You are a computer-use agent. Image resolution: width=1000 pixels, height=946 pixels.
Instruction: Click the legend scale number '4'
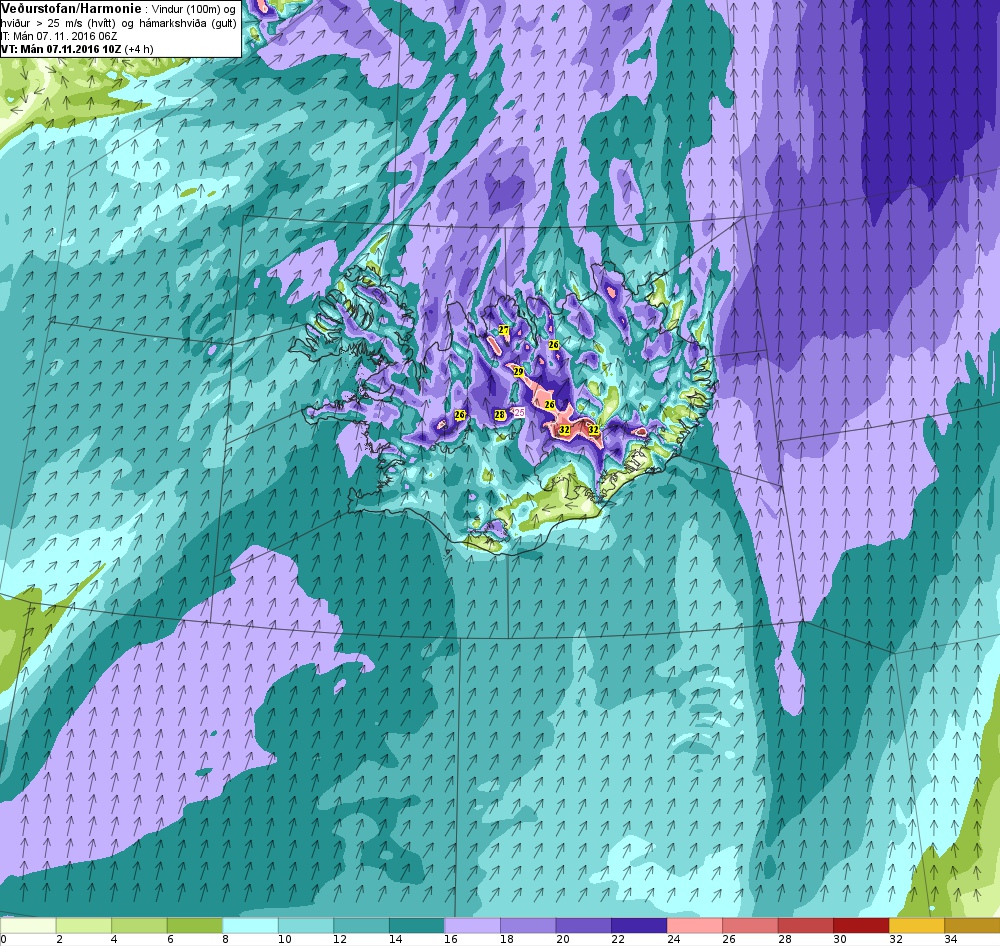point(115,939)
